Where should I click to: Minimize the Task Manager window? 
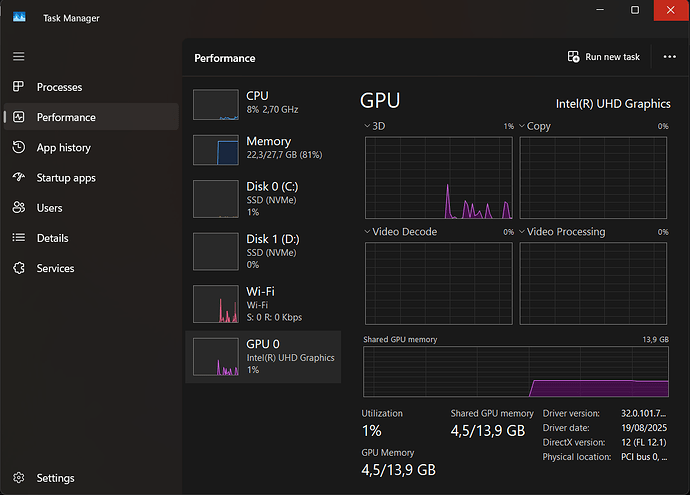tap(600, 10)
